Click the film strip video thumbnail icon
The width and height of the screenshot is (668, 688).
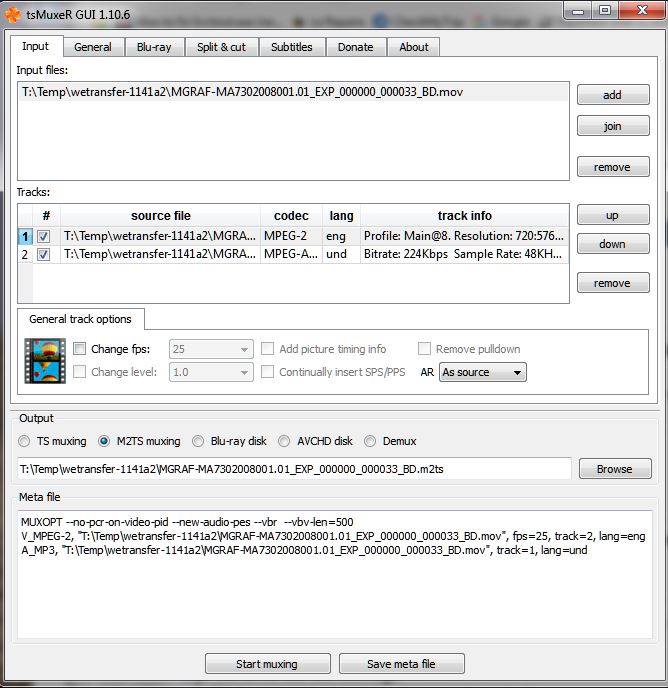[45, 361]
